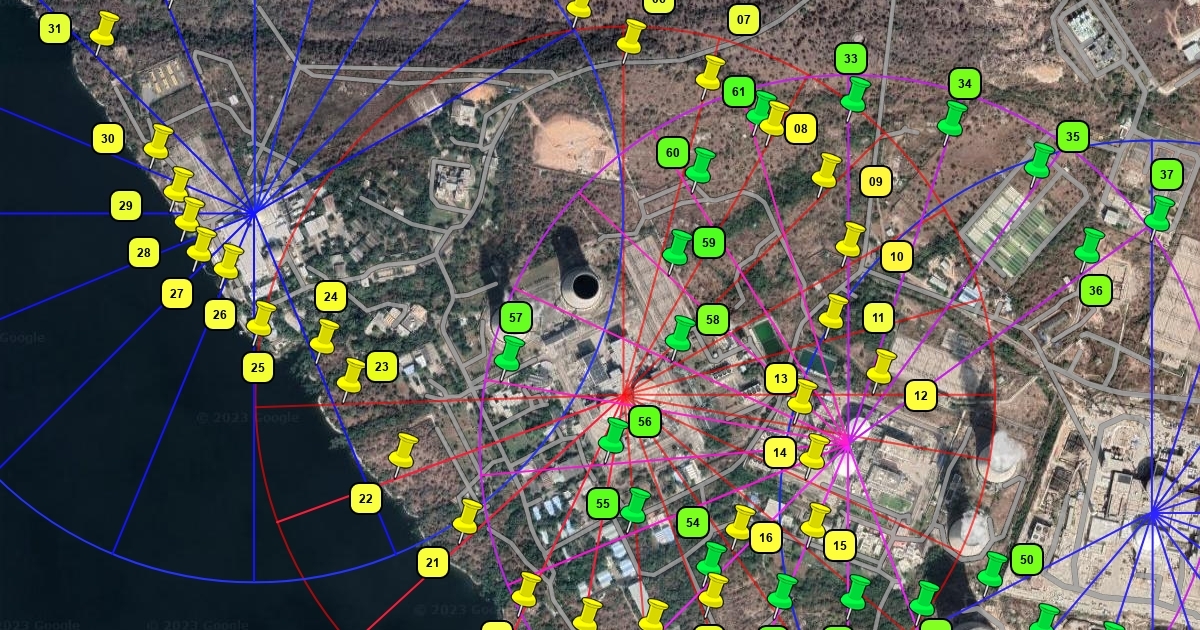
Task: Select the green waypoint label 33
Action: click(x=850, y=59)
